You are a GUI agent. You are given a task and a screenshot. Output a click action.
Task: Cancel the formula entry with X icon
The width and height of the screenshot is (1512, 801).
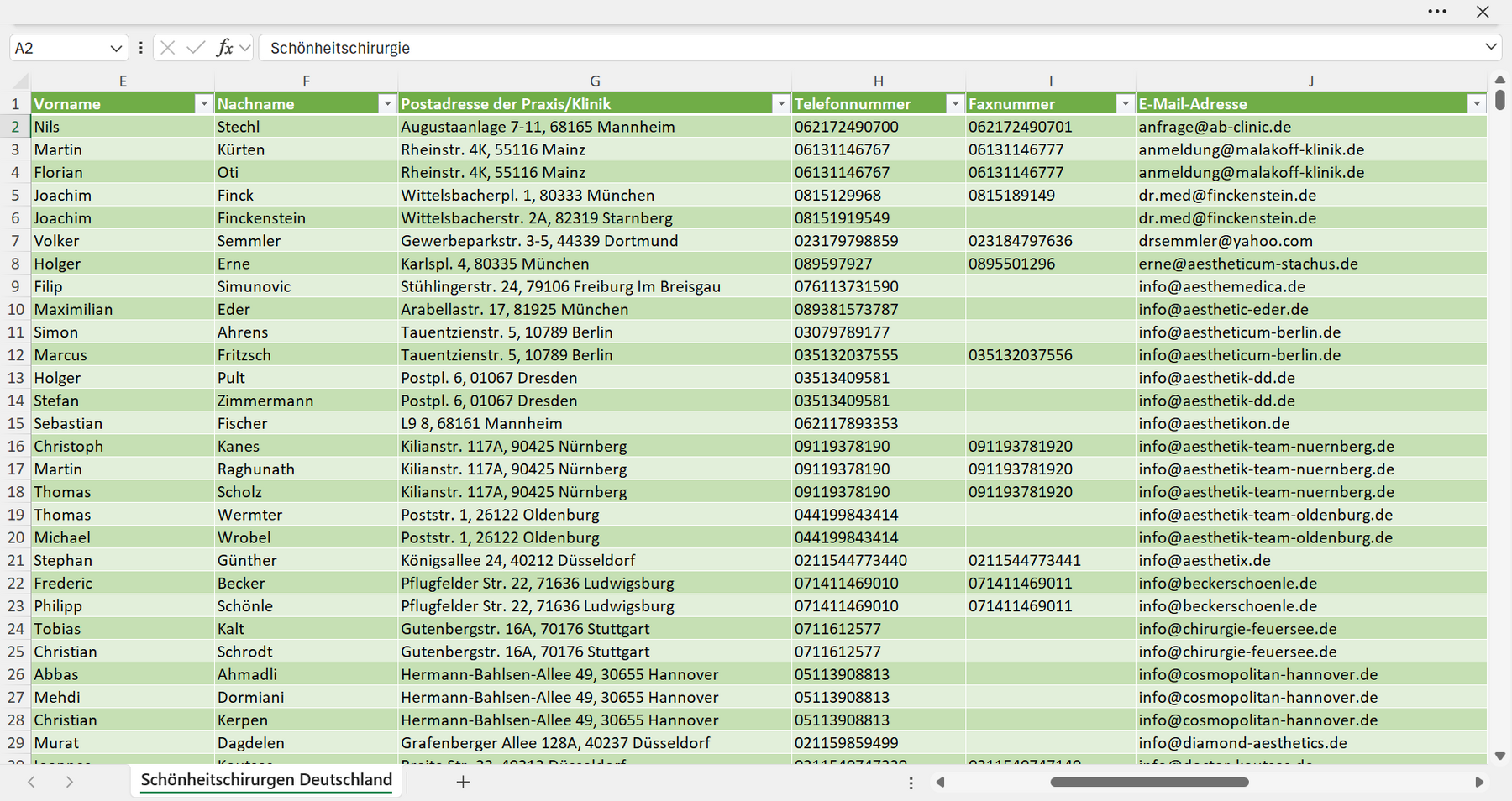click(167, 48)
